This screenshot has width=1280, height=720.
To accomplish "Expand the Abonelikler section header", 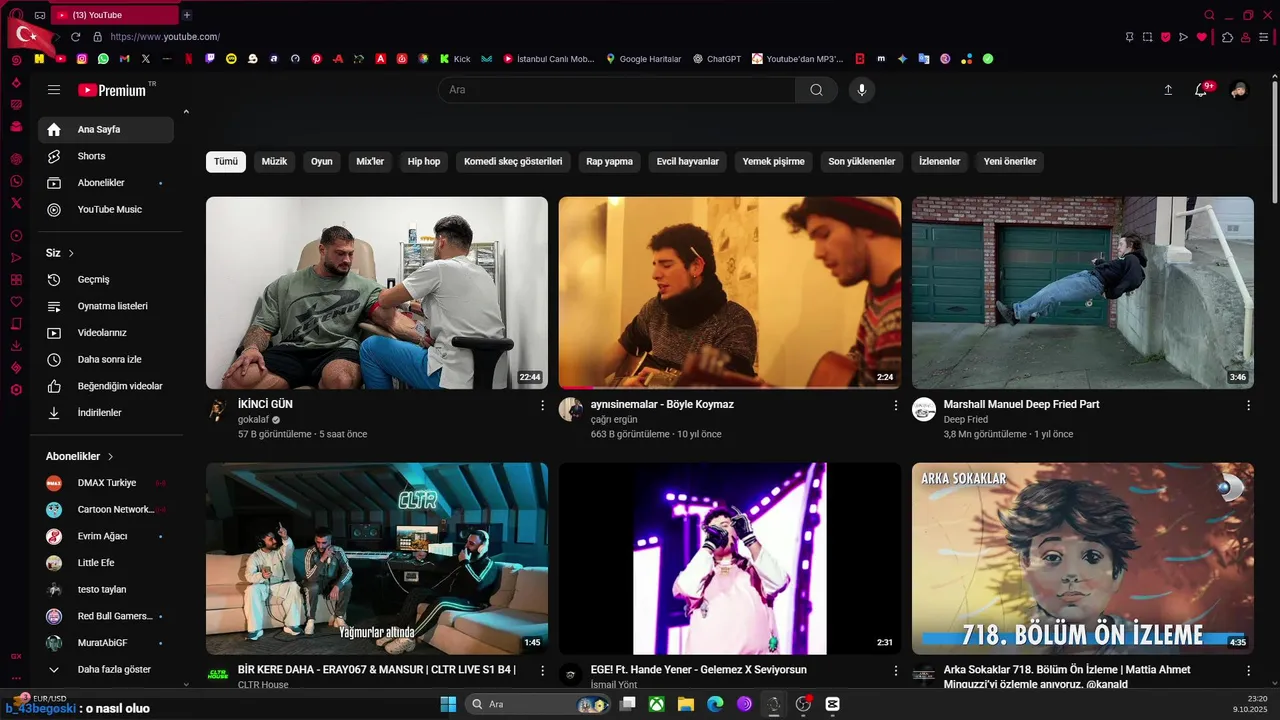I will tap(80, 456).
